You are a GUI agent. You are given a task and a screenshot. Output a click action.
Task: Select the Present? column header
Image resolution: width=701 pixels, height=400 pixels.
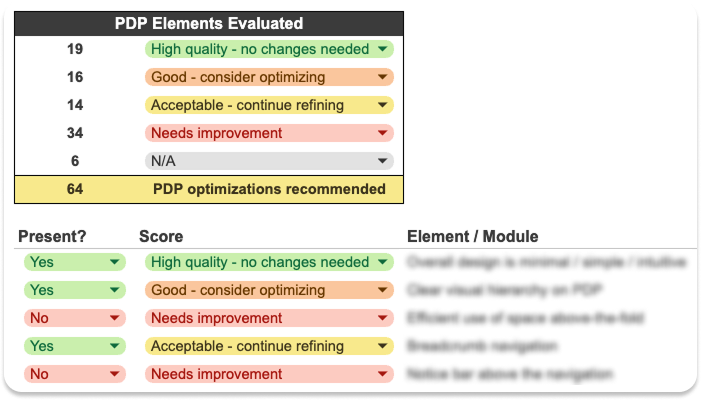point(53,237)
